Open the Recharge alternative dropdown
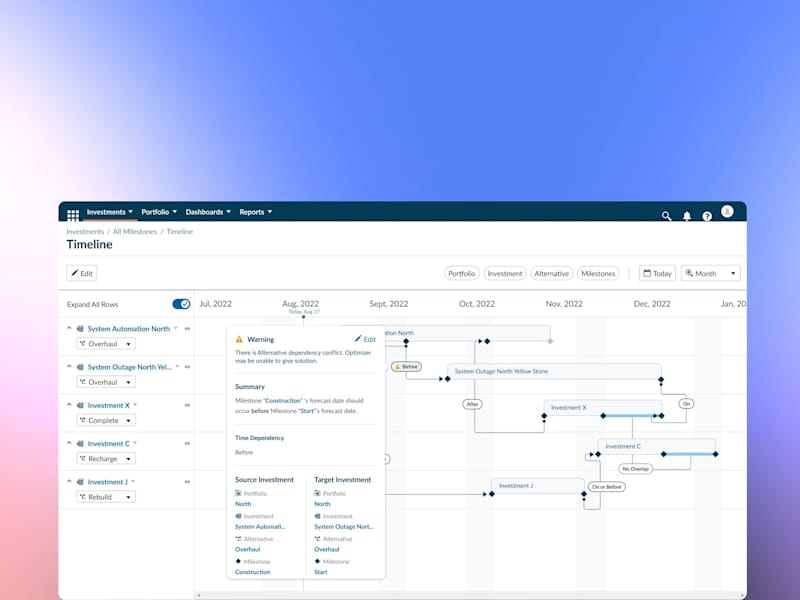800x600 pixels. coord(106,459)
